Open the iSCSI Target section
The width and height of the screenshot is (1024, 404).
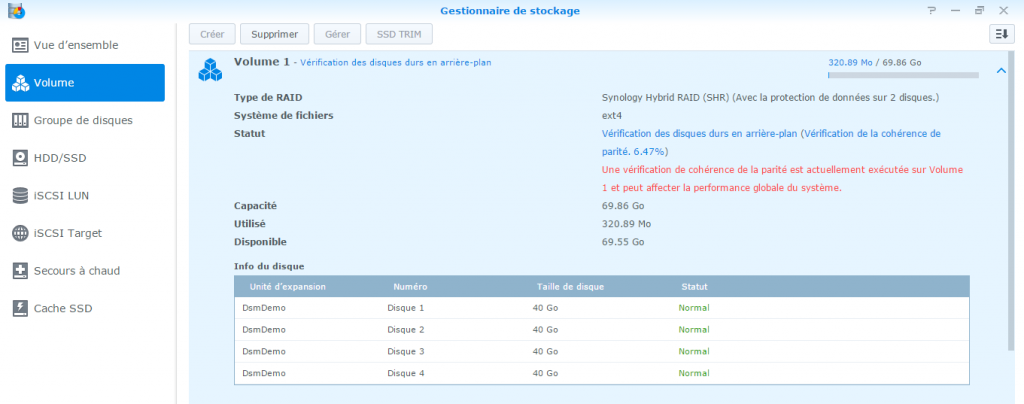click(85, 233)
